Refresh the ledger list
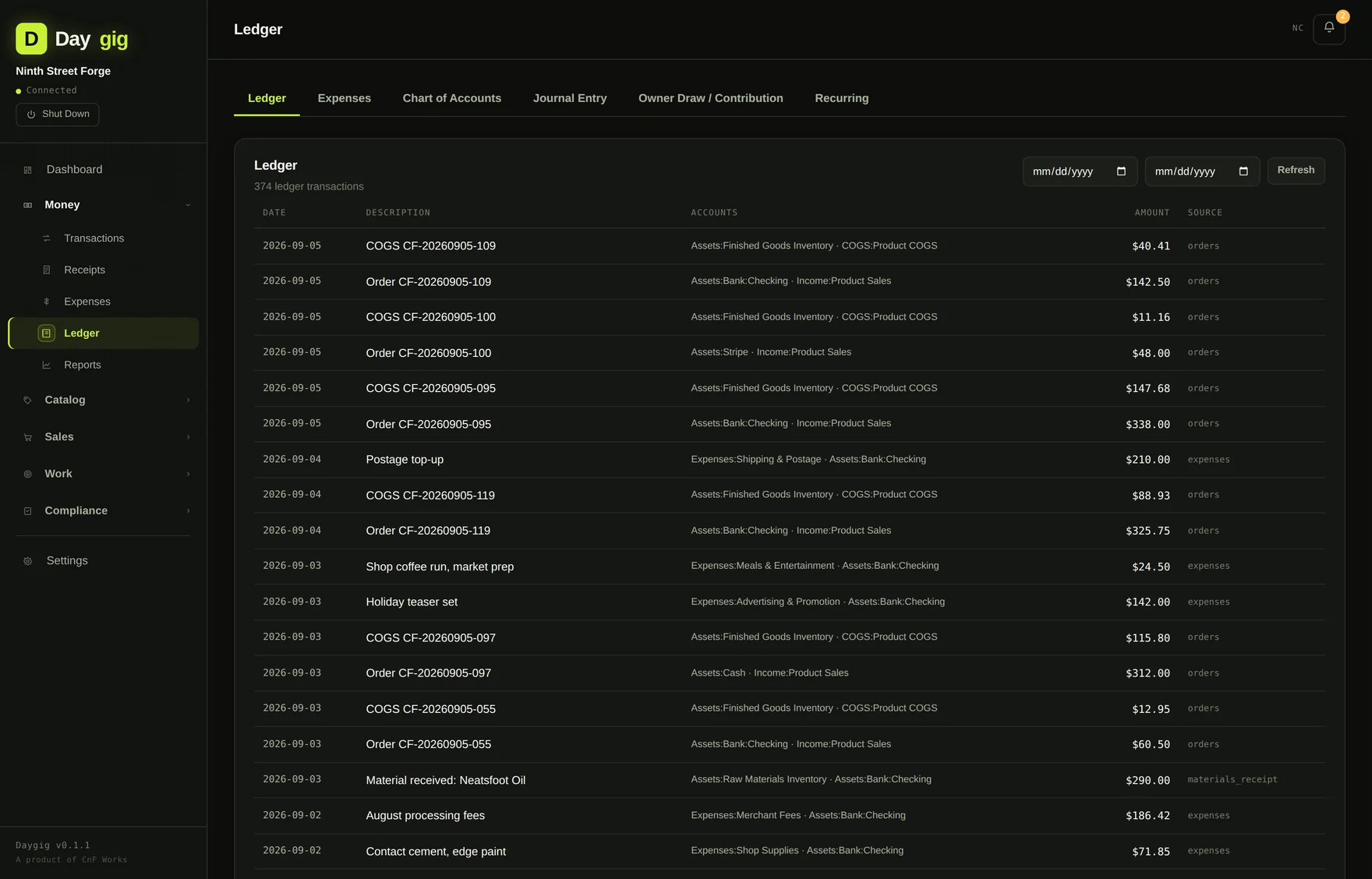This screenshot has width=1372, height=879. point(1296,171)
